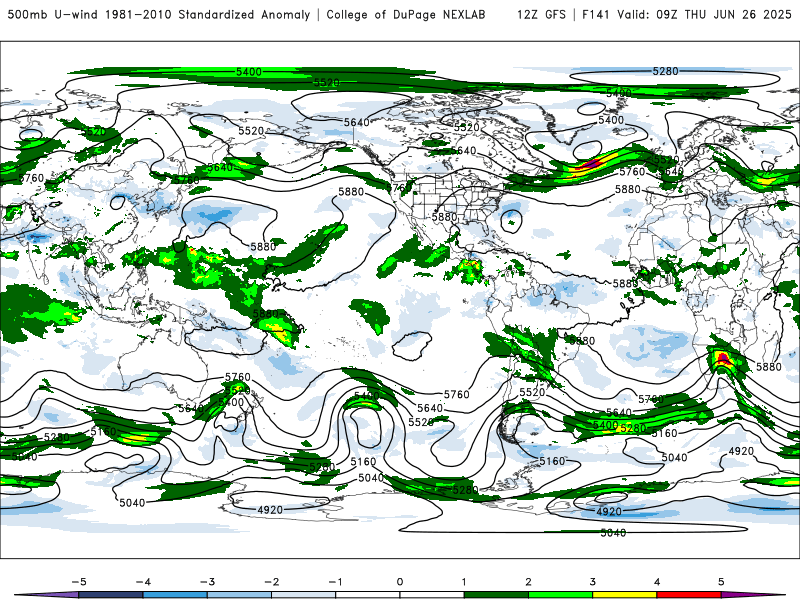Screen dimensions: 800x600
Task: Click the 'JUN 26 2025' valid date
Action: [752, 14]
